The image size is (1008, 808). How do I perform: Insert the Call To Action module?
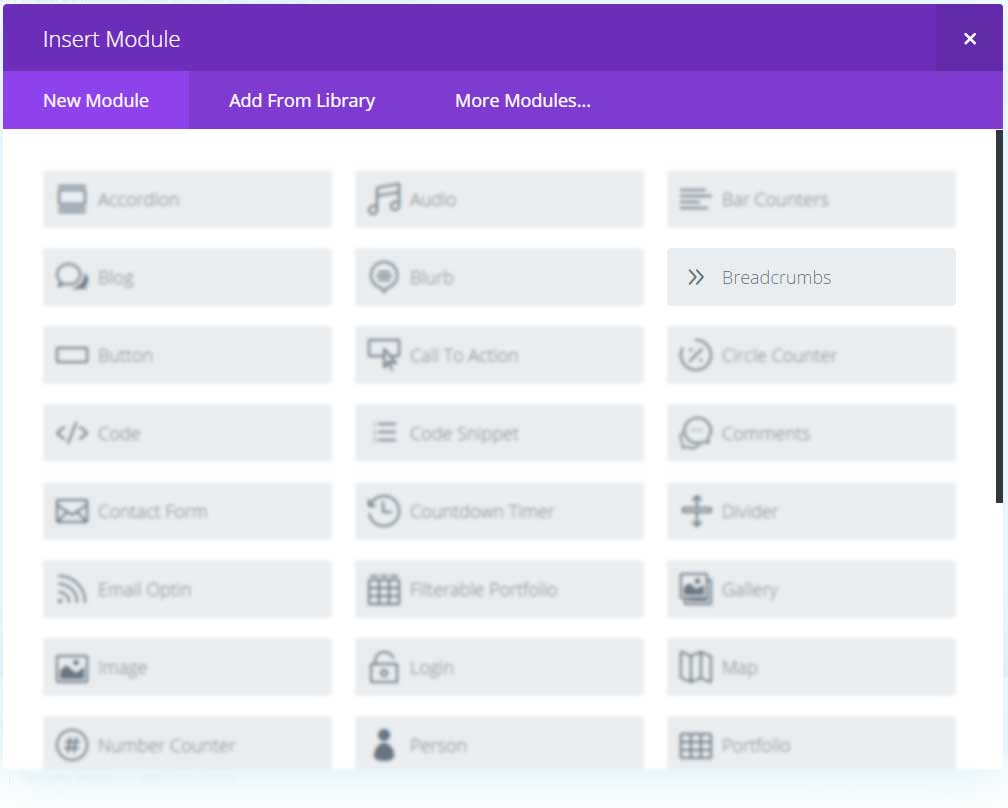click(498, 355)
